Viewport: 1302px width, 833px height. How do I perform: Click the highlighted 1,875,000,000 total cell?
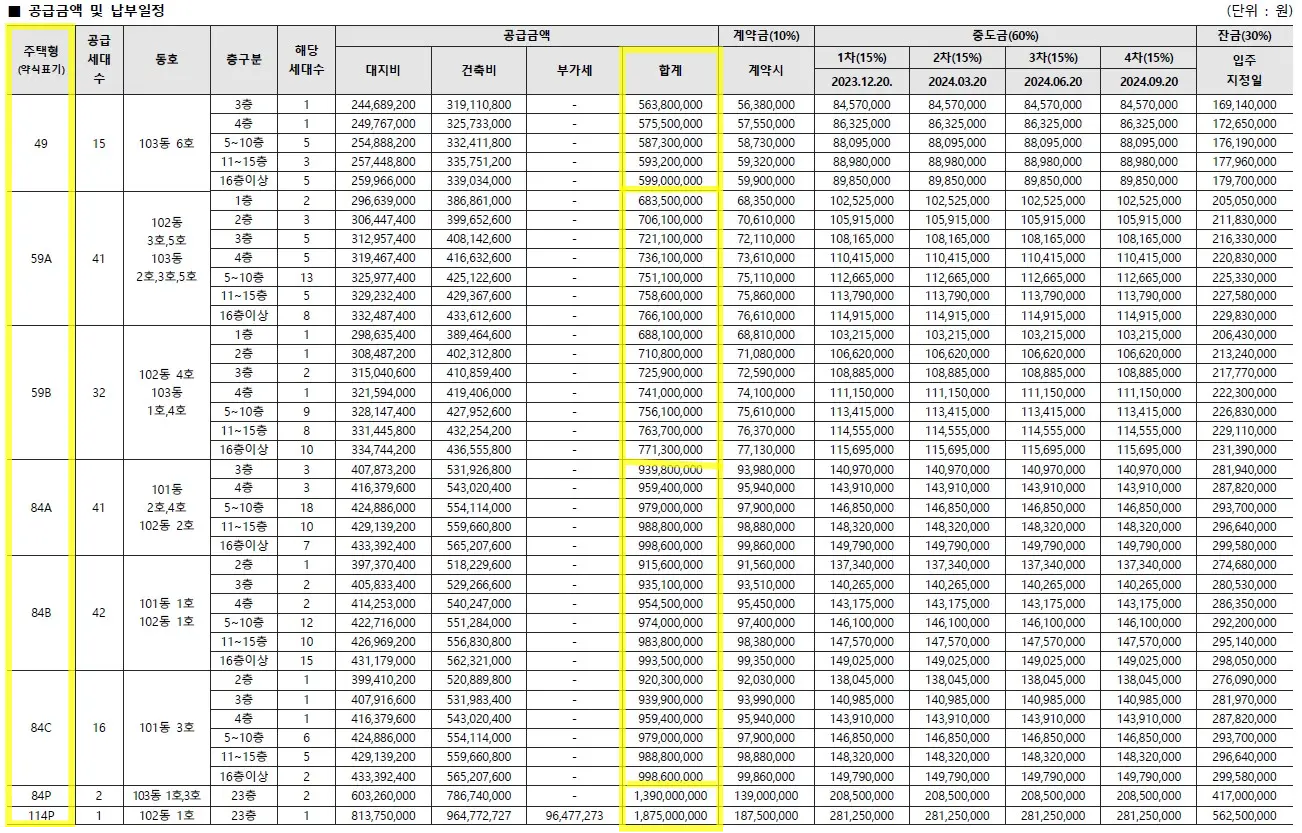(x=670, y=815)
